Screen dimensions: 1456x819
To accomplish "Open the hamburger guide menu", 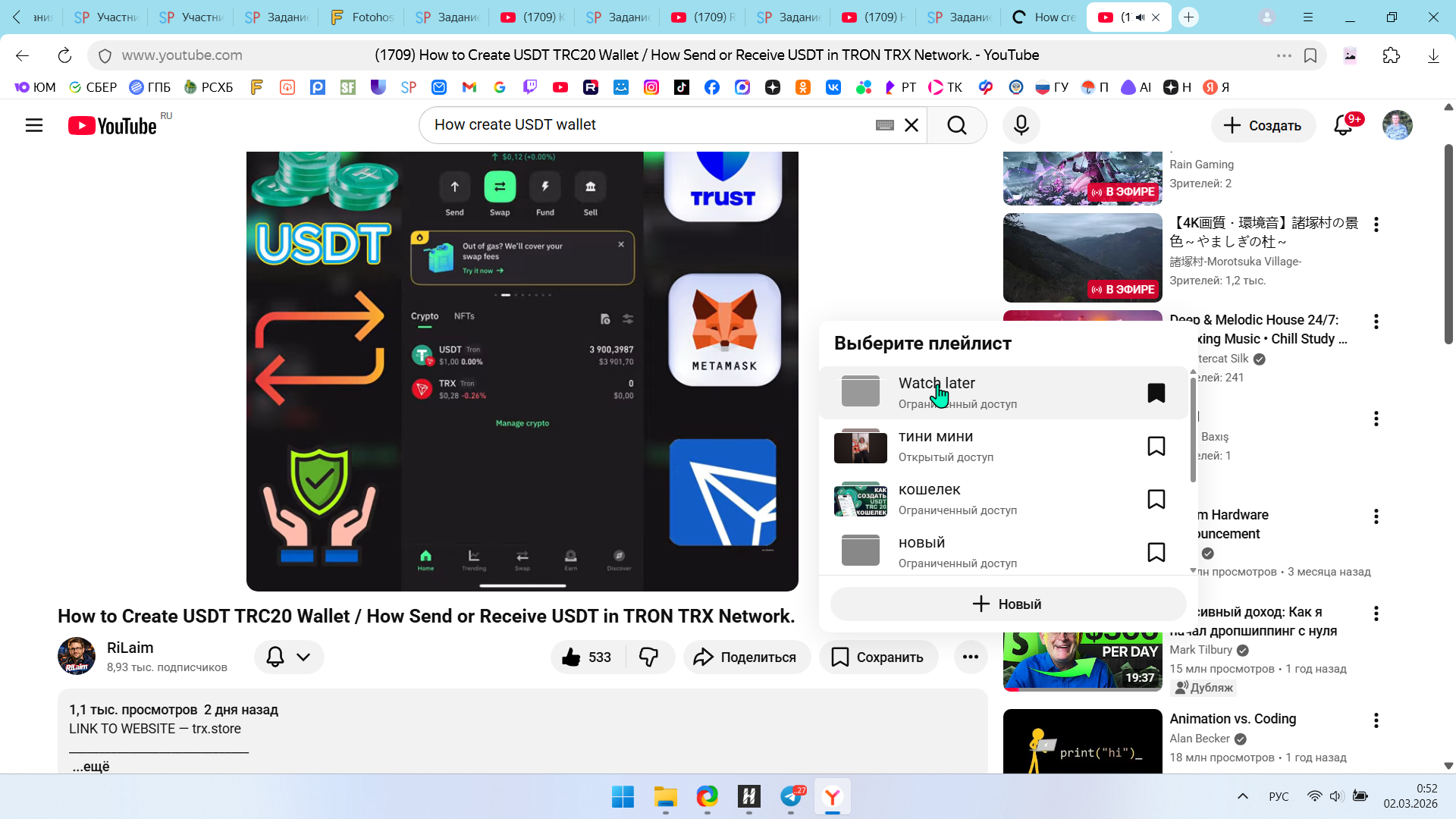I will tap(34, 125).
